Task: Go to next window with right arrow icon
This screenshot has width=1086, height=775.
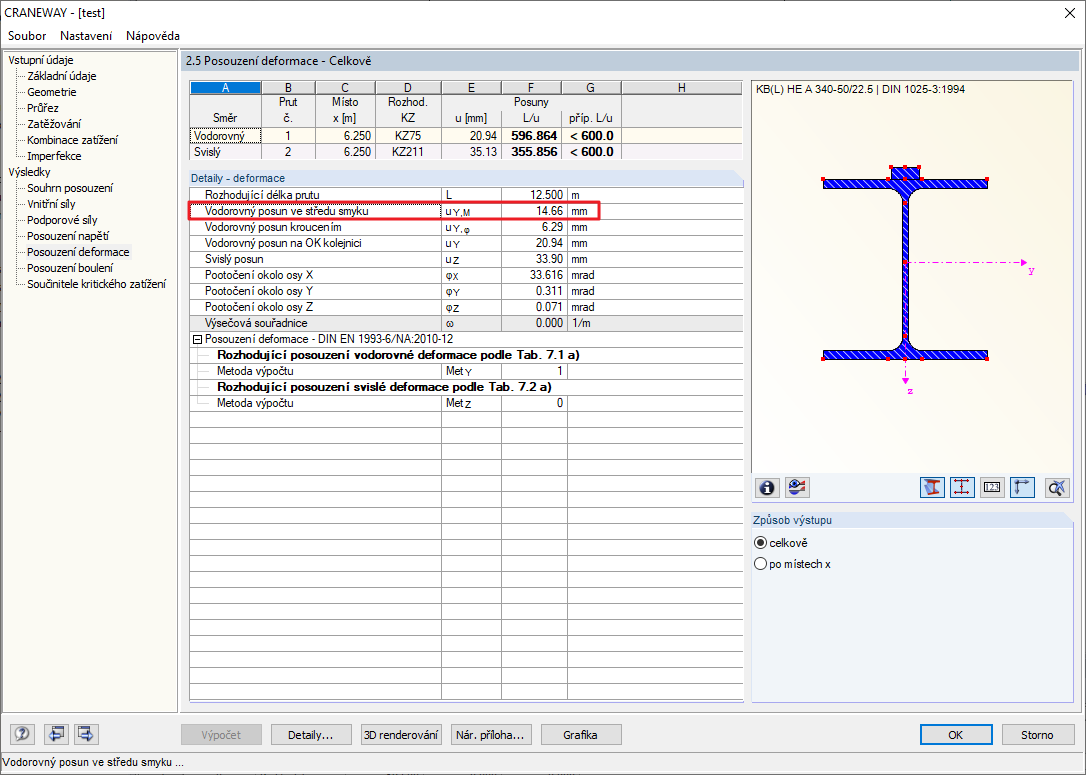Action: [x=85, y=734]
